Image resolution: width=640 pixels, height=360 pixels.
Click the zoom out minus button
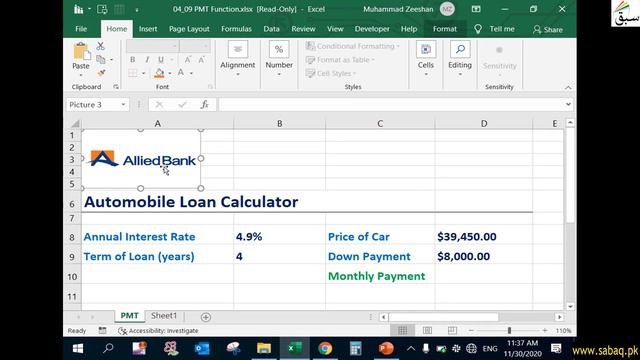click(471, 331)
